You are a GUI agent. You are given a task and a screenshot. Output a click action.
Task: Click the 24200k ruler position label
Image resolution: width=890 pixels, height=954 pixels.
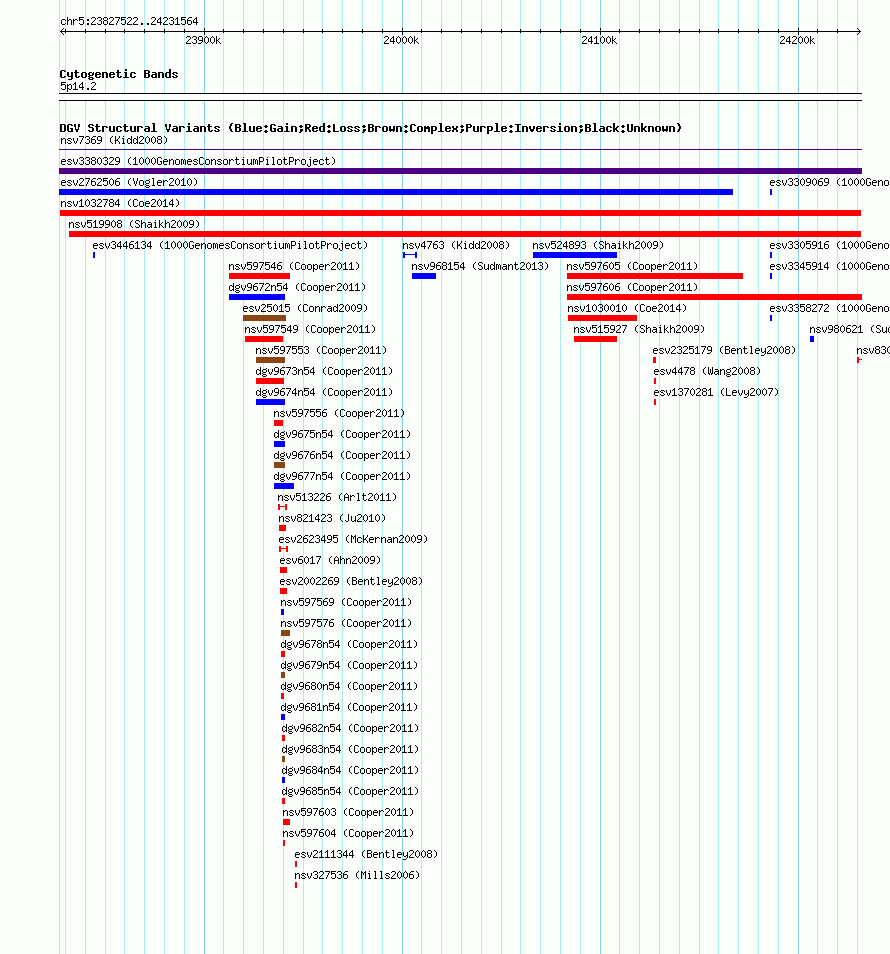coord(797,40)
